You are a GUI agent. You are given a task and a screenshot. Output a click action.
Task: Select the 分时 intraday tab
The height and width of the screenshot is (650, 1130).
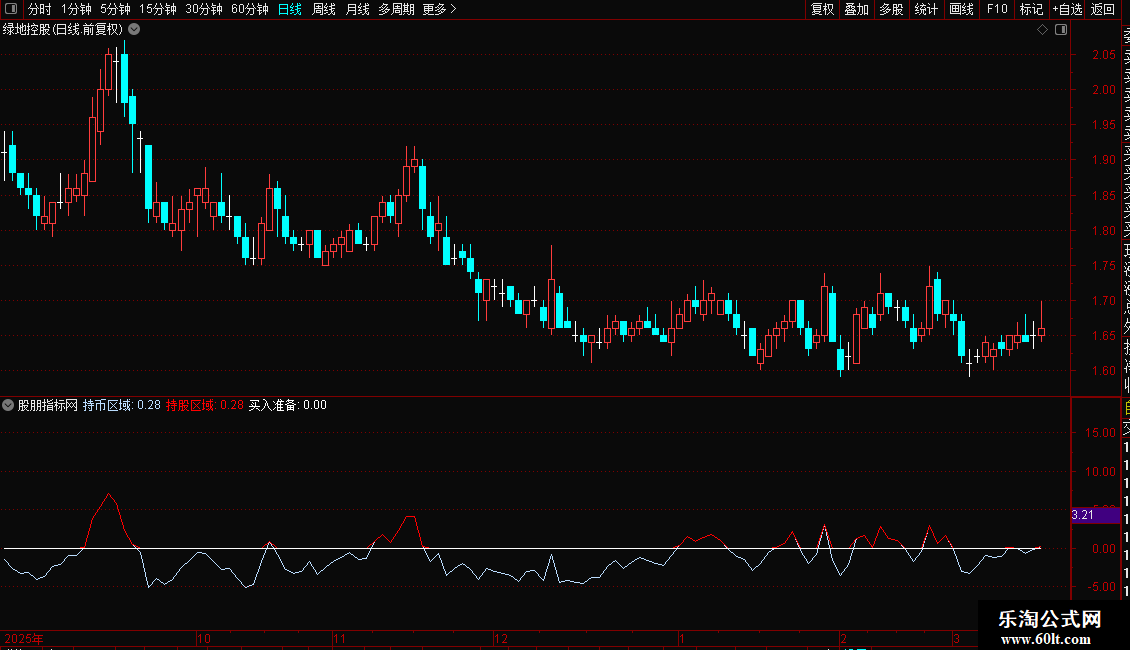click(x=40, y=9)
